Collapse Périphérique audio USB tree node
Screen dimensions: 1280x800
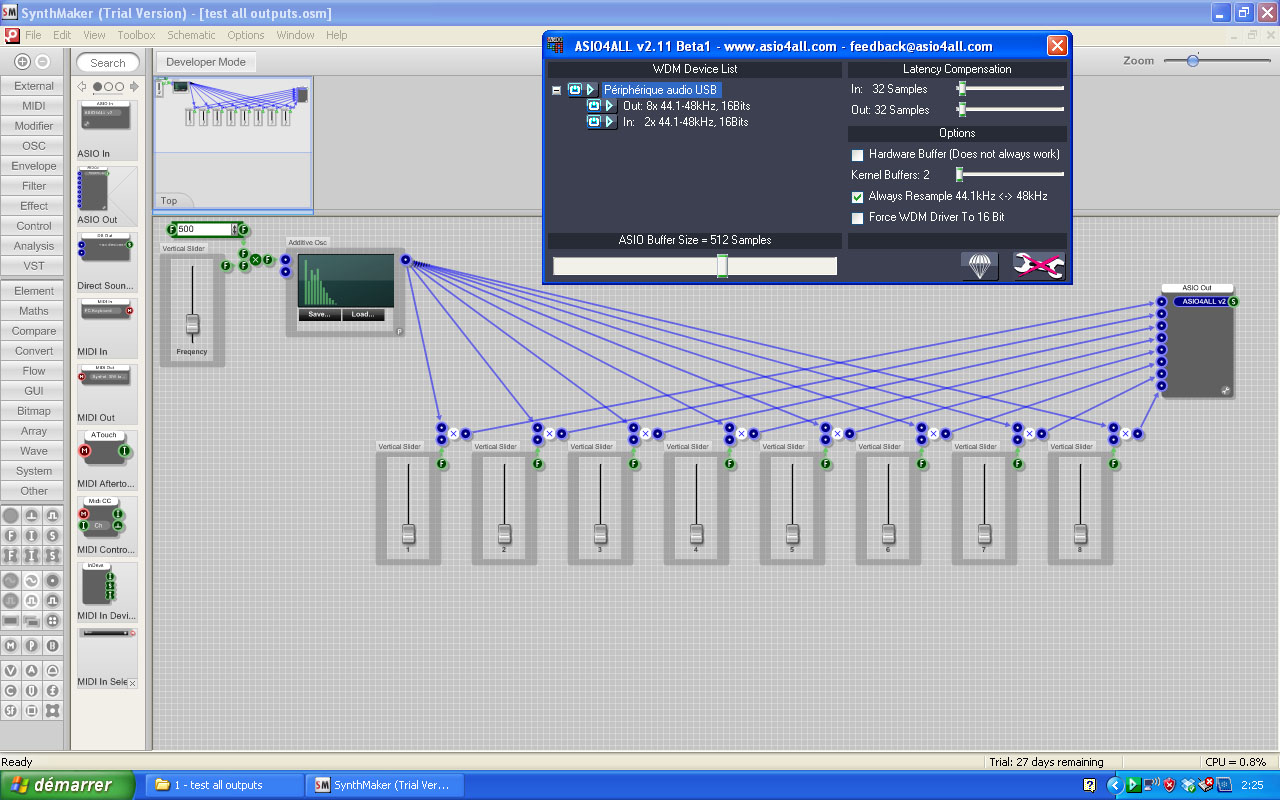(557, 90)
